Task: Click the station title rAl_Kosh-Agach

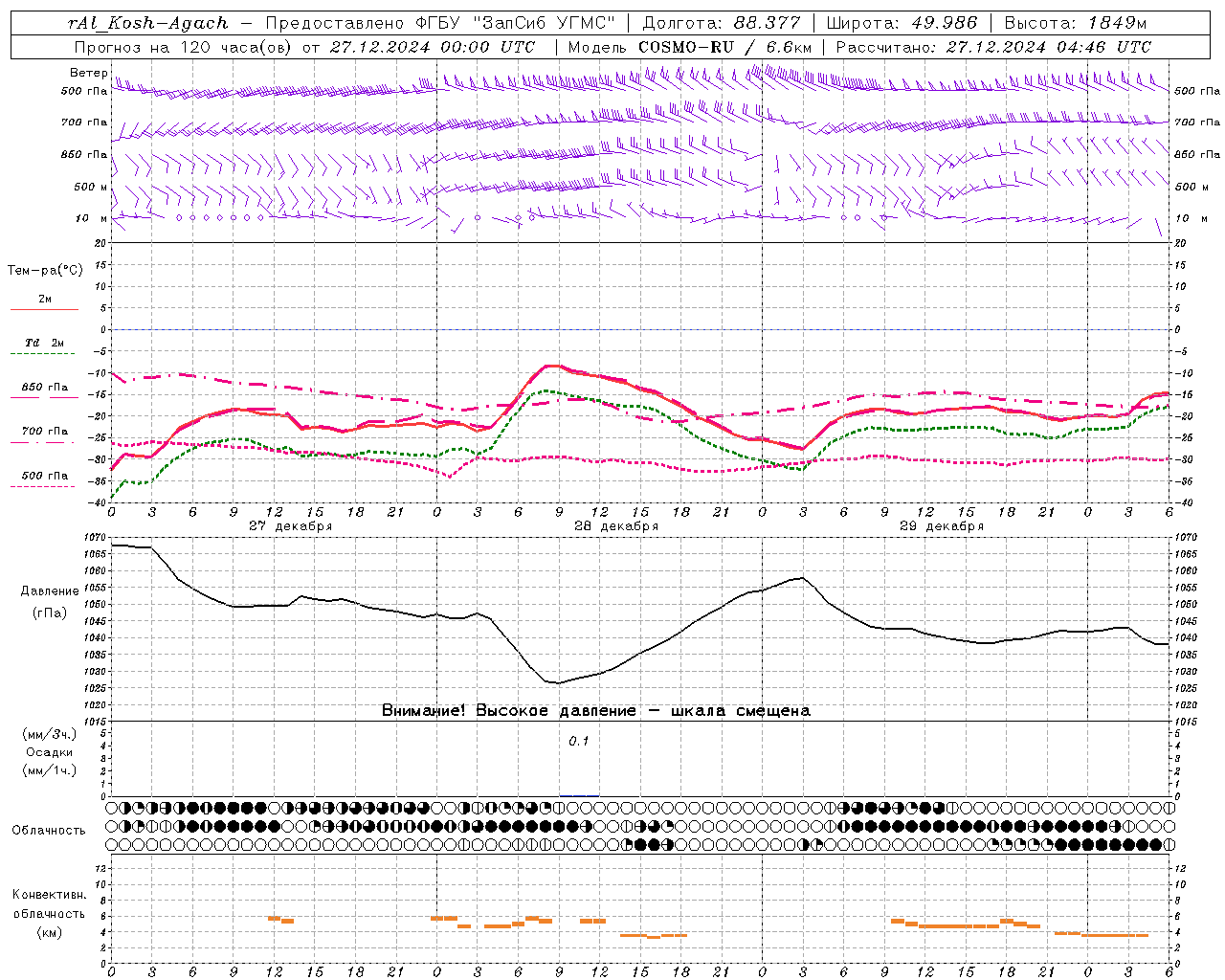Action: [x=148, y=23]
